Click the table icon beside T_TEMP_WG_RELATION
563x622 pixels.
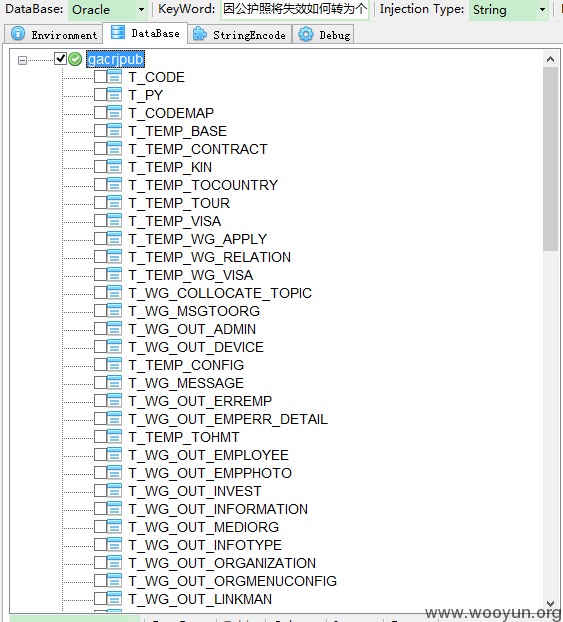(x=115, y=257)
